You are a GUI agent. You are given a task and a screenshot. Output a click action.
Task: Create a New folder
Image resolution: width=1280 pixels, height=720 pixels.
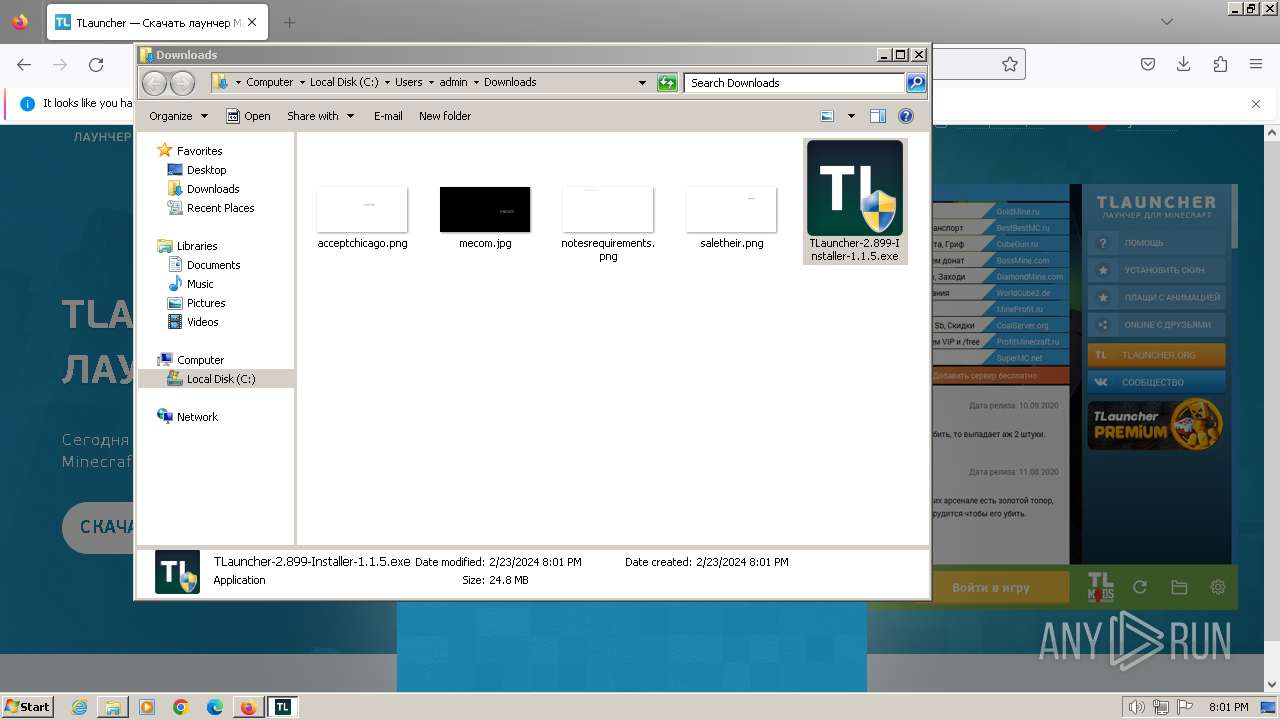[x=445, y=116]
